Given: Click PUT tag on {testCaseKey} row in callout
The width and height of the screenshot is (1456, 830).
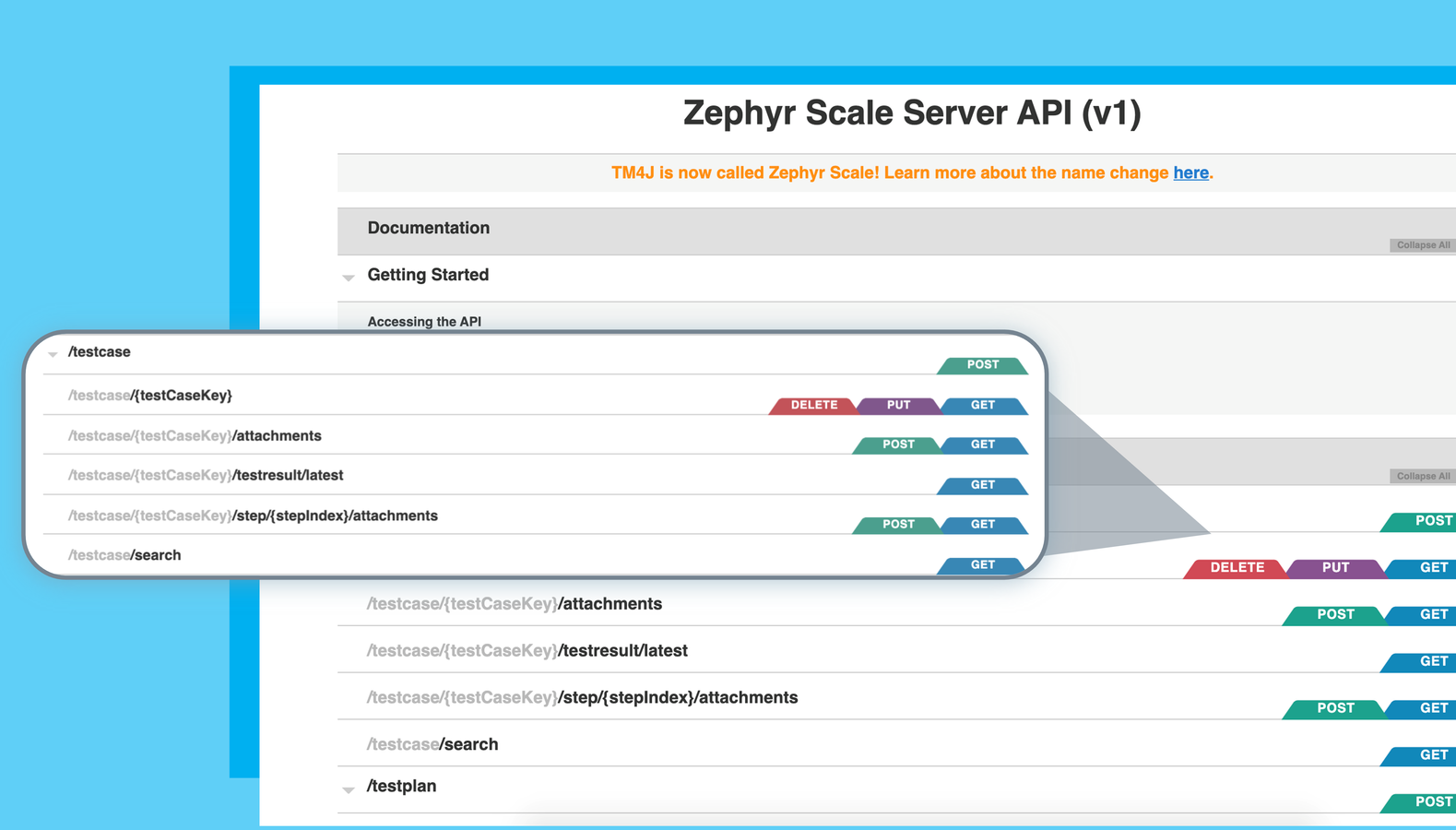Looking at the screenshot, I should click(898, 406).
